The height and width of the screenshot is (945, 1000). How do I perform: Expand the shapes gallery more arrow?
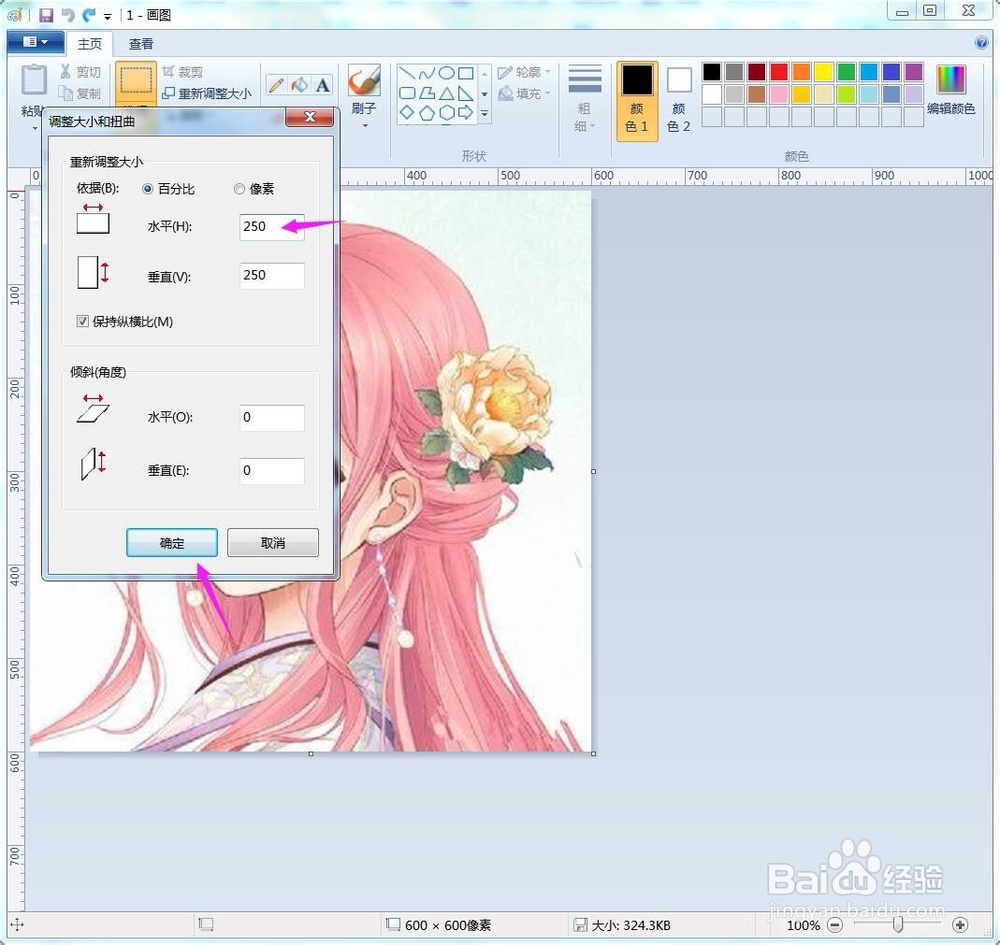pos(484,114)
